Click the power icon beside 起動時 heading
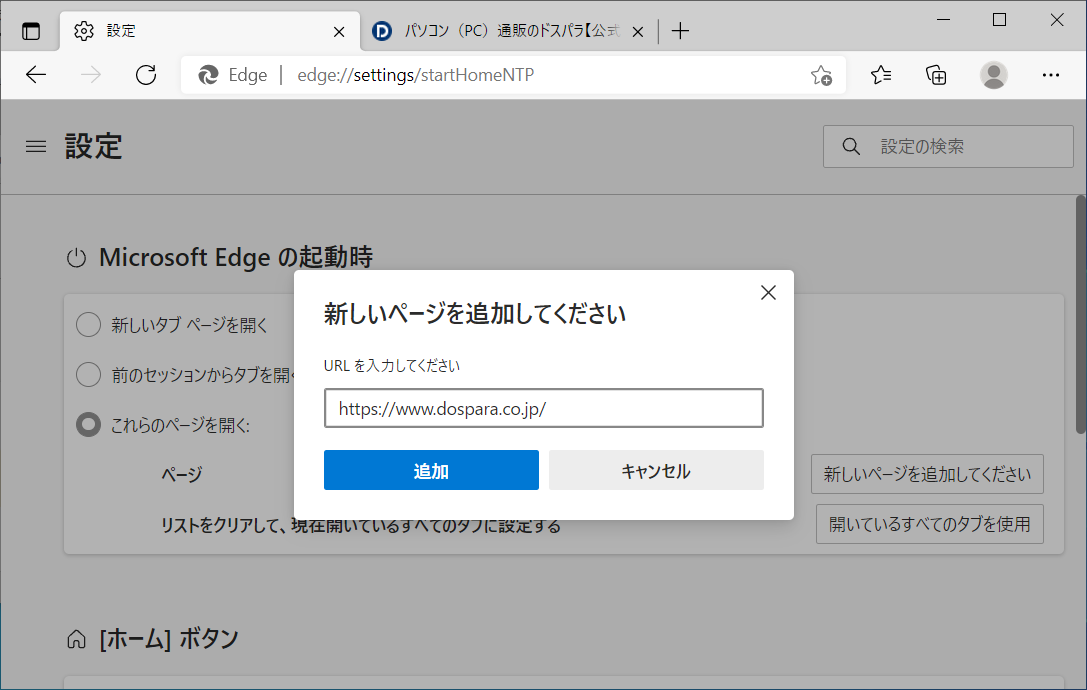This screenshot has height=690, width=1087. [76, 258]
